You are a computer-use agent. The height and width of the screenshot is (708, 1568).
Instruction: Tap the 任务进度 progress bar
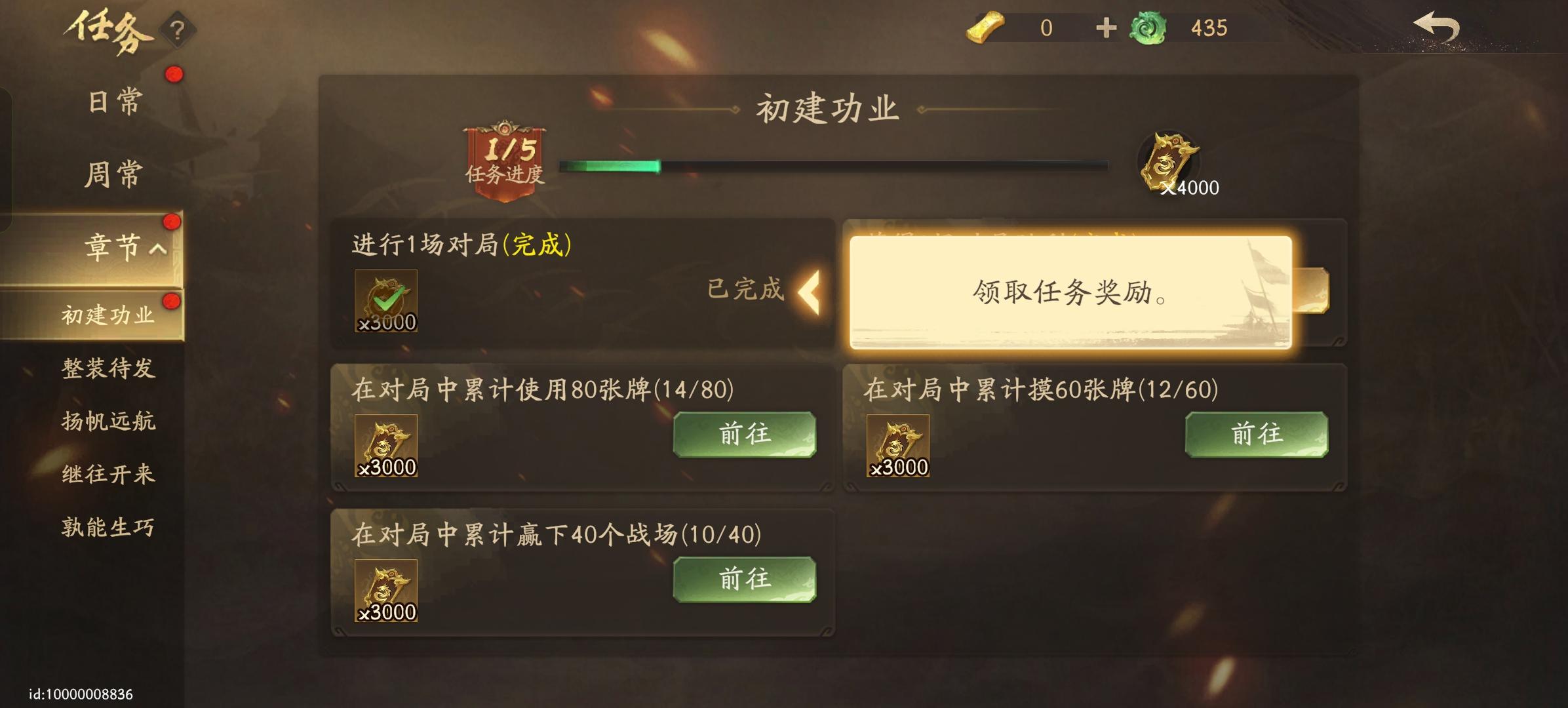[x=833, y=167]
